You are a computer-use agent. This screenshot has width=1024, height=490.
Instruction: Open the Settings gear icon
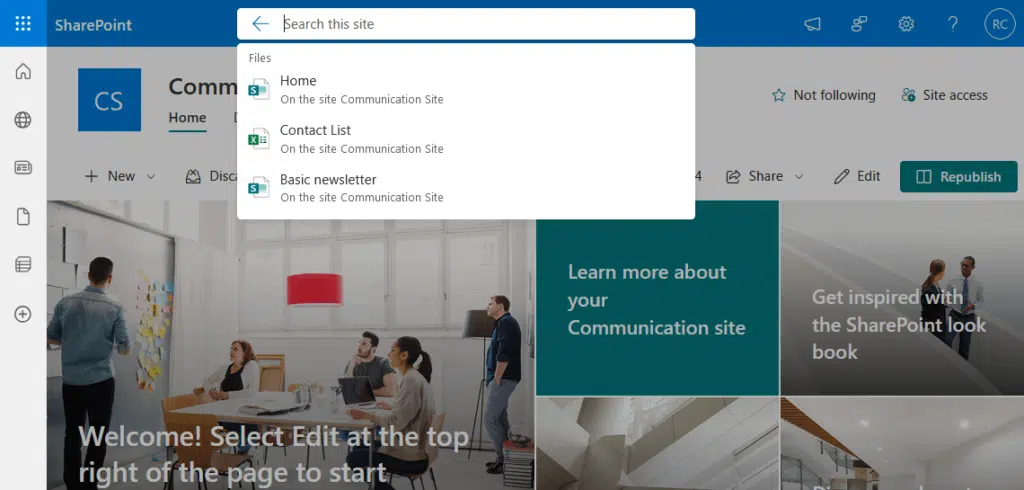(906, 24)
